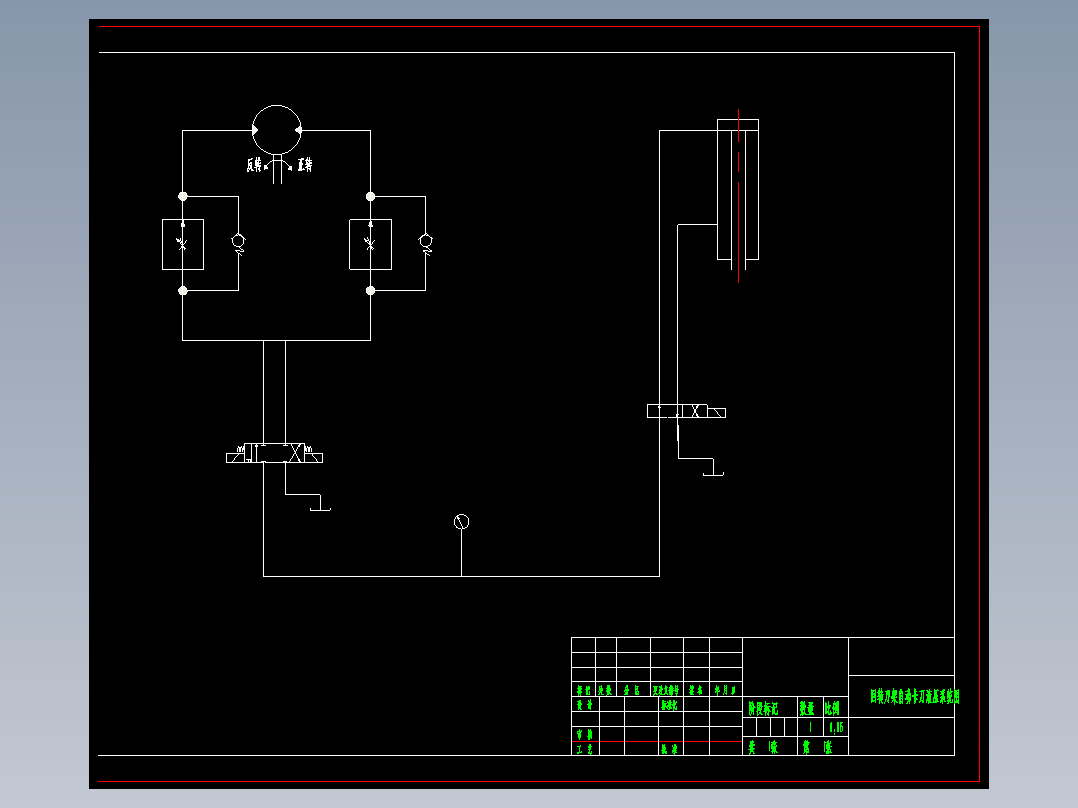Select the 反转 label under motor
This screenshot has width=1078, height=808.
tap(254, 165)
